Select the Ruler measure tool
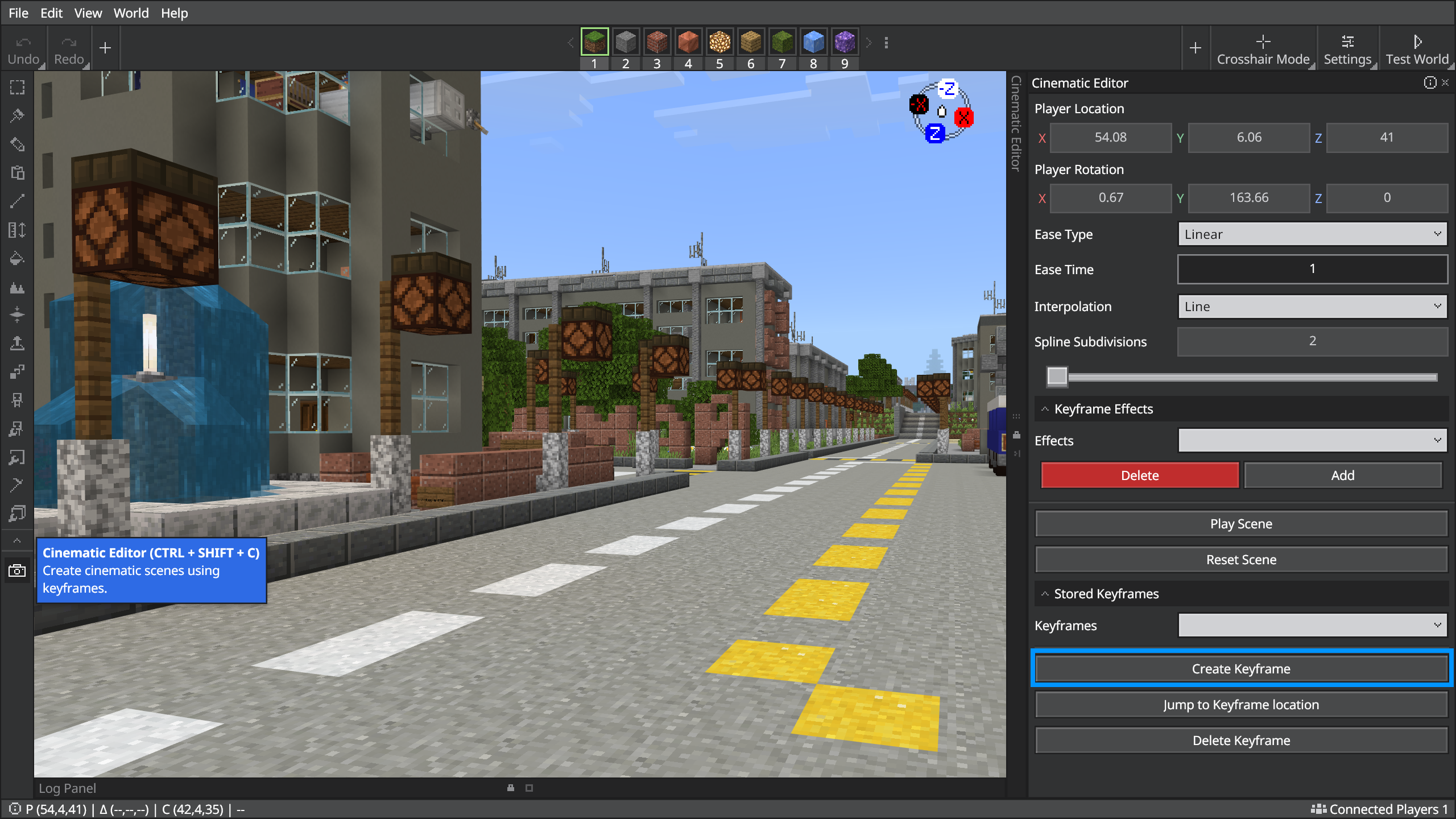Viewport: 1456px width, 819px height. (x=17, y=230)
